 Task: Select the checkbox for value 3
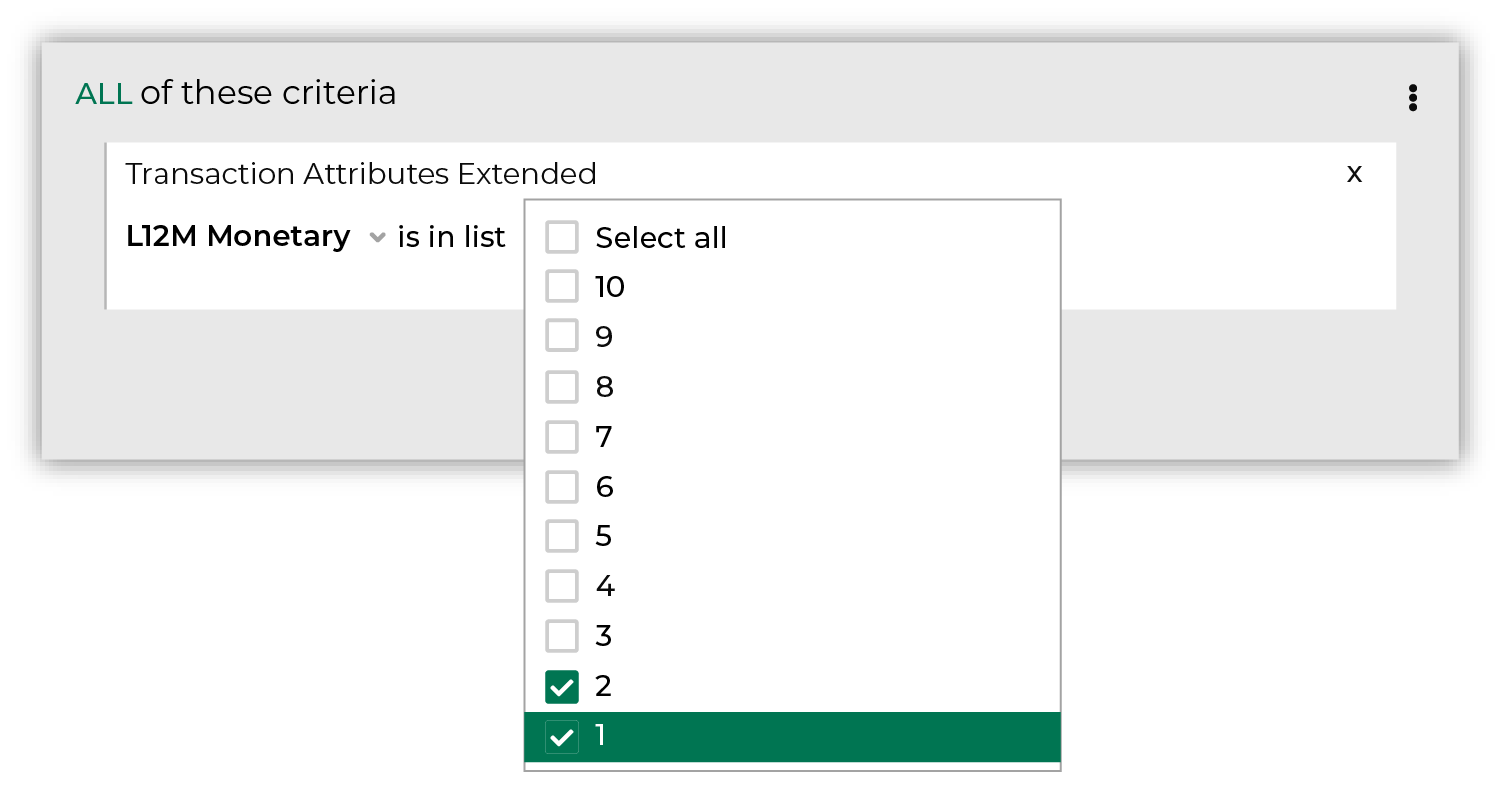pos(562,635)
